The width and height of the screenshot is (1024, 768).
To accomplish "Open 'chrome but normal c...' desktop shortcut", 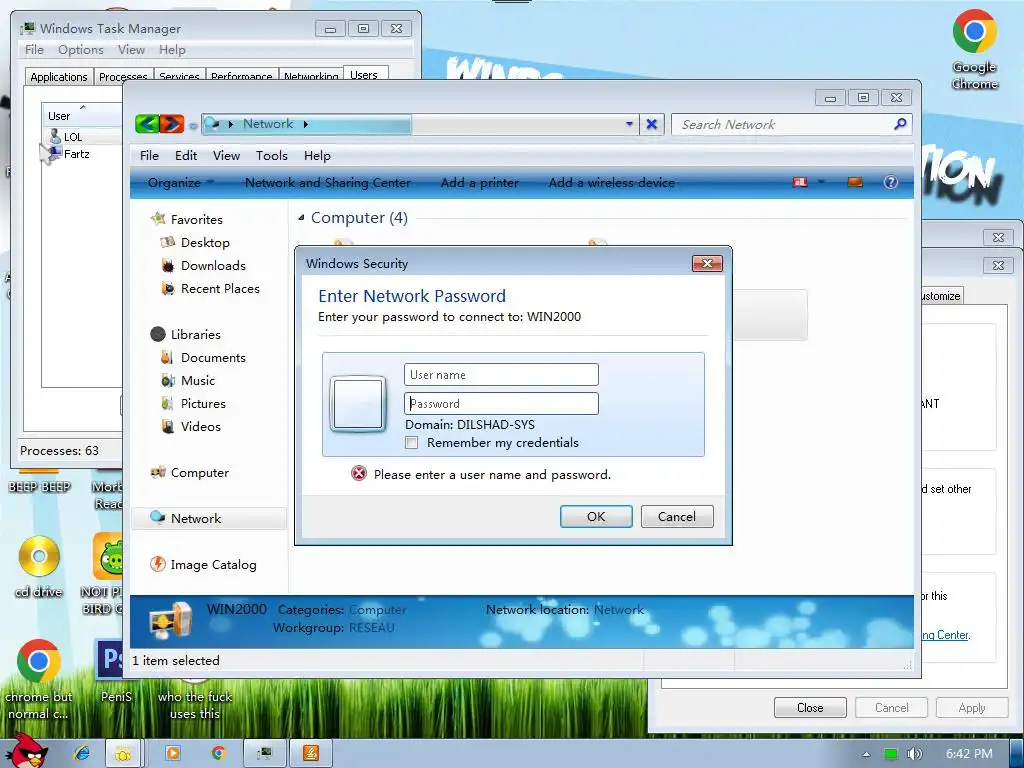I will [39, 680].
